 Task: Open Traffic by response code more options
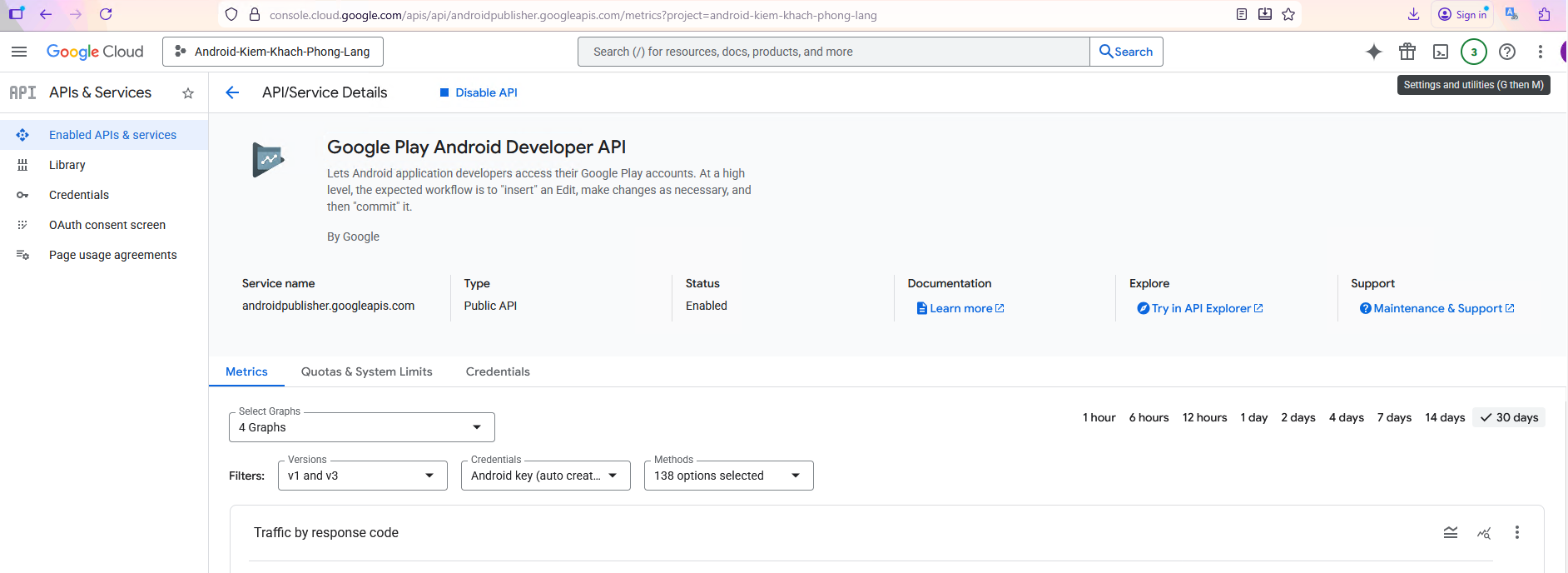point(1517,533)
